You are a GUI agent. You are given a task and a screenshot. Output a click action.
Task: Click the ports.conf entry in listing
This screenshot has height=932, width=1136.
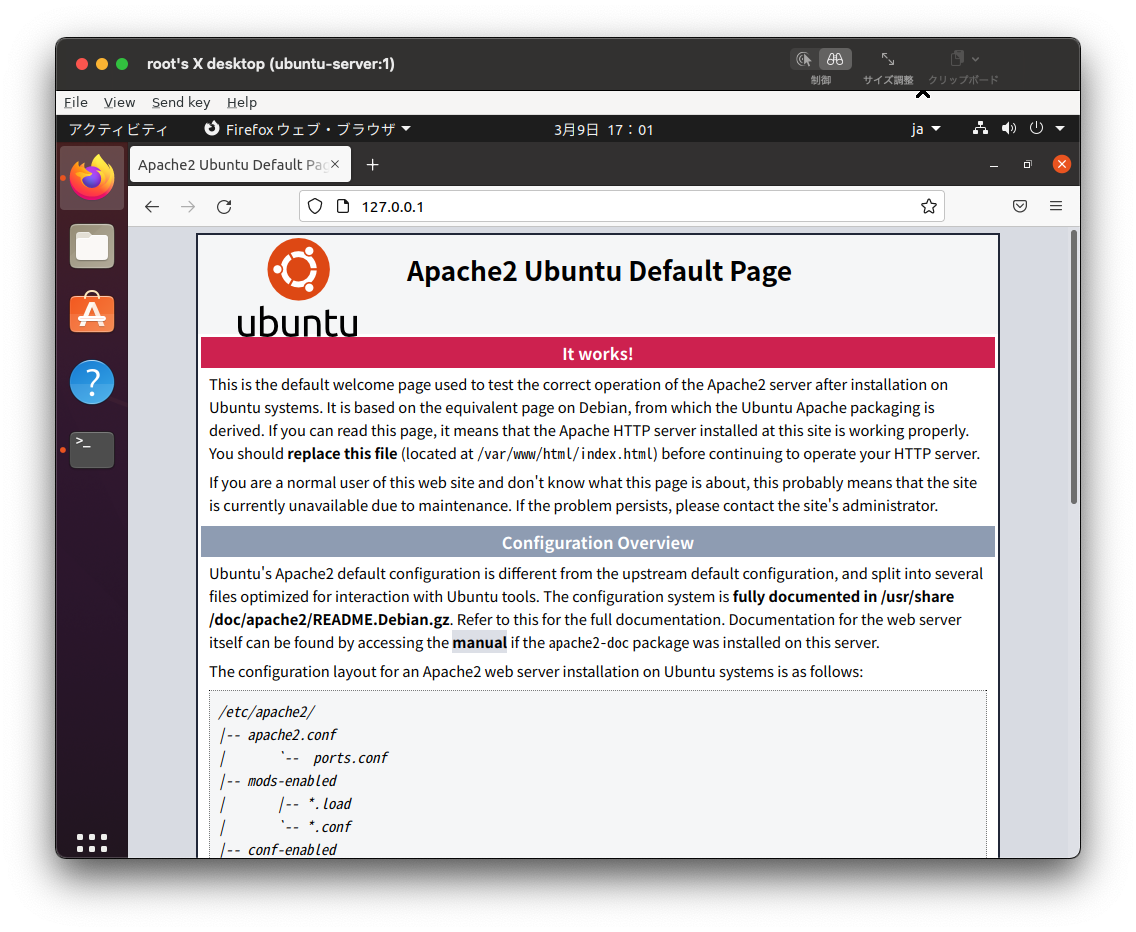coord(351,758)
